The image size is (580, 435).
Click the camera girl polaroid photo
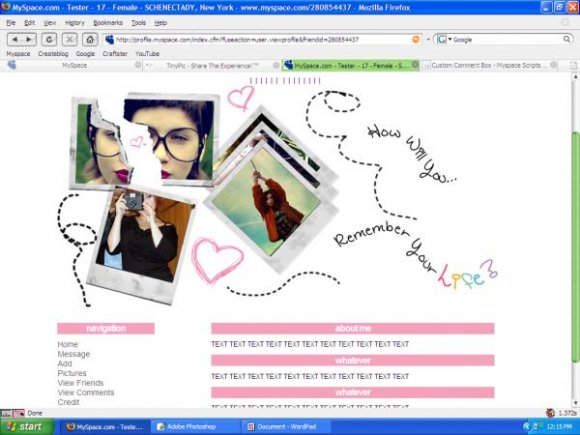[141, 244]
